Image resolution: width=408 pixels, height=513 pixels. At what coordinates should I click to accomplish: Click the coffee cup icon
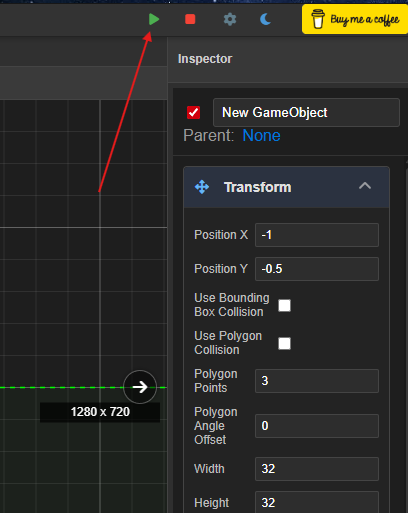318,19
